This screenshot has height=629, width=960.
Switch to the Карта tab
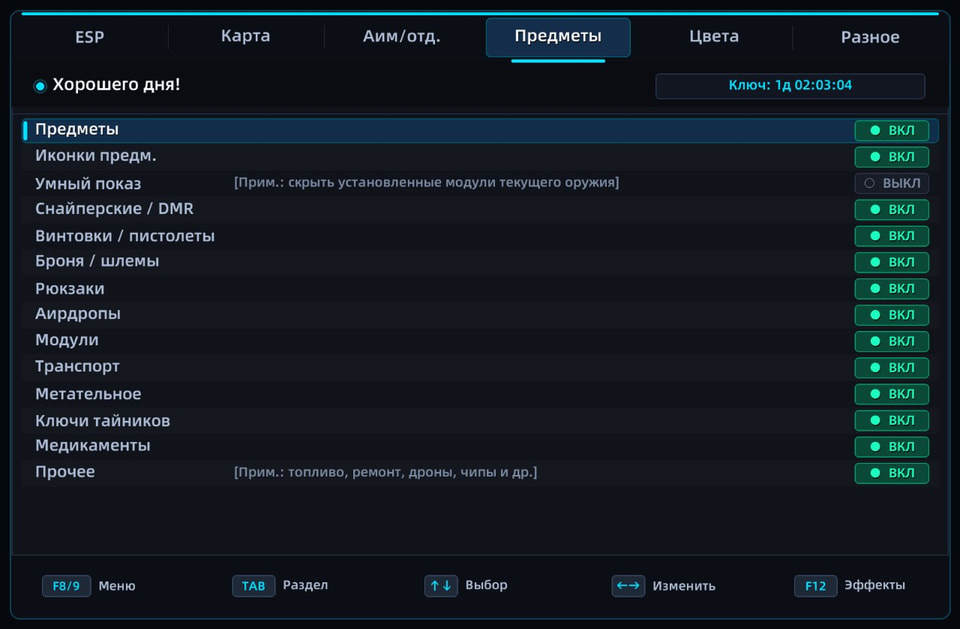pos(246,36)
